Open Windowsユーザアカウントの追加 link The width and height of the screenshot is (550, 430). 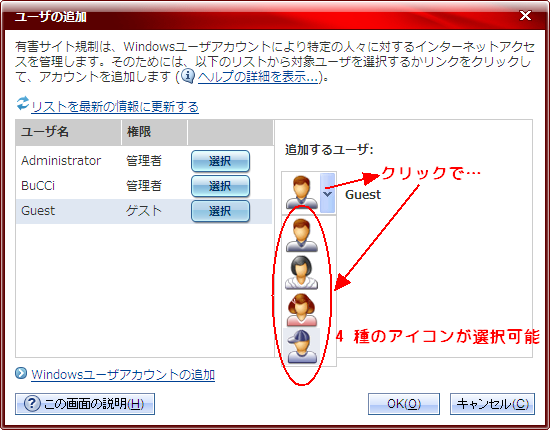123,375
